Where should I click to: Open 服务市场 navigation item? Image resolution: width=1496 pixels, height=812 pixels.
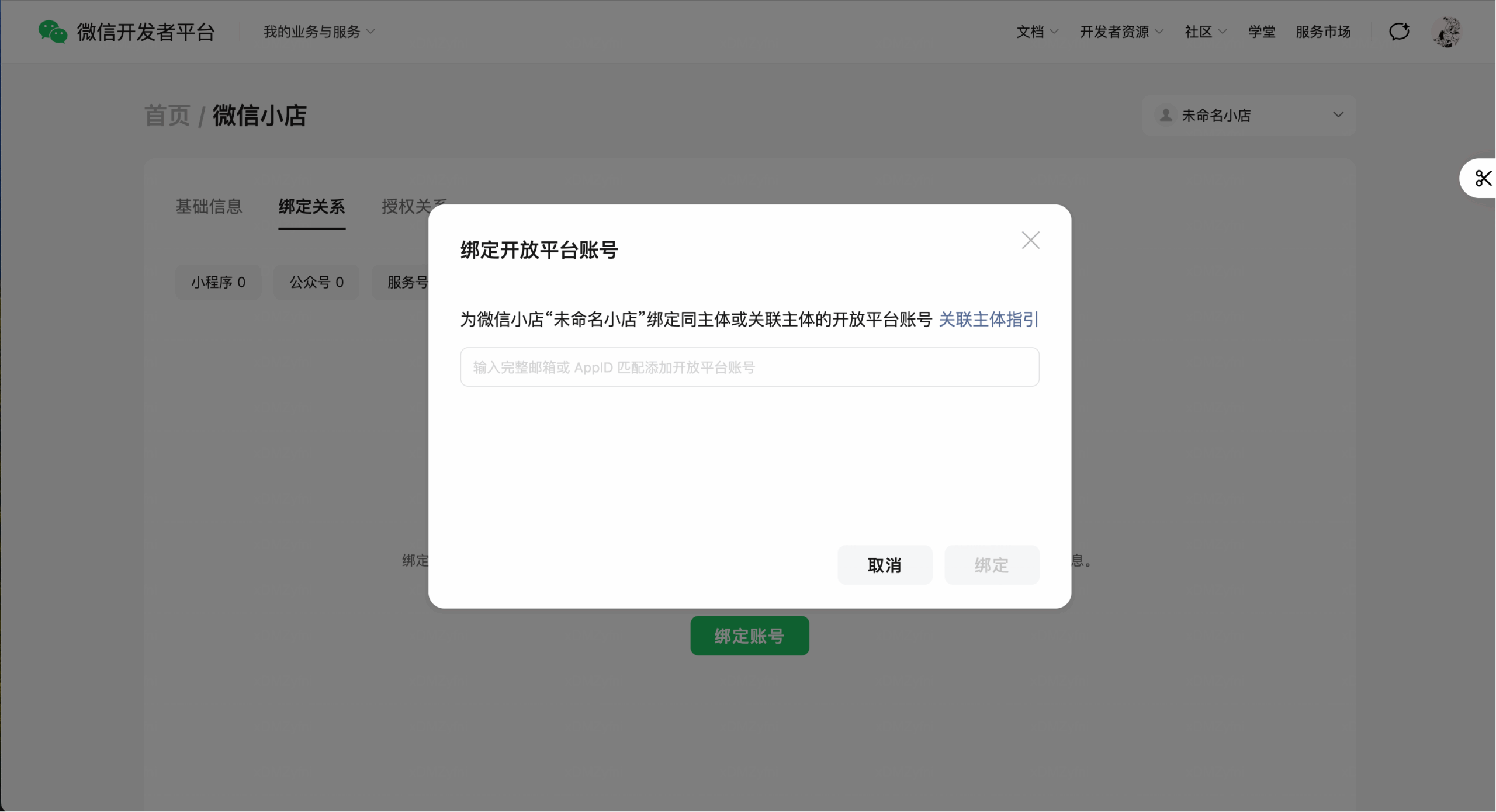point(1323,32)
